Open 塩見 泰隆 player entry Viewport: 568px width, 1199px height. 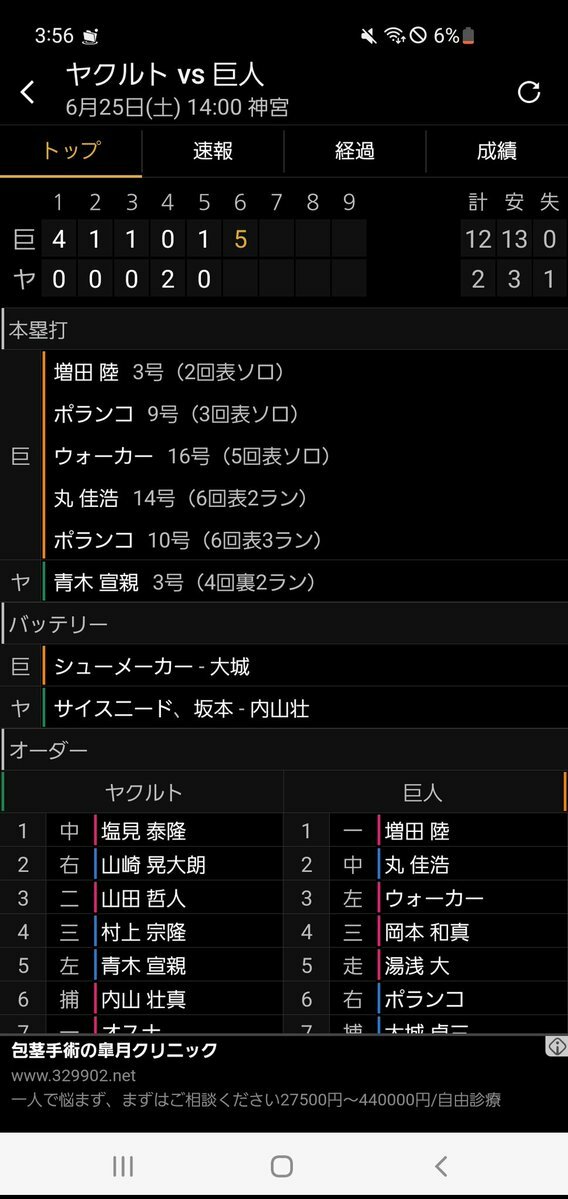pos(144,830)
